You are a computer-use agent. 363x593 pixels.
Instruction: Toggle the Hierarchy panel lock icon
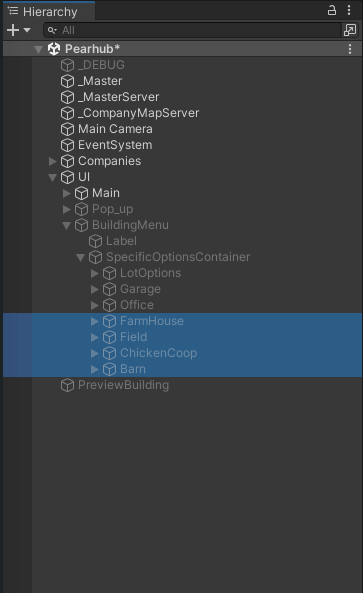(x=332, y=10)
